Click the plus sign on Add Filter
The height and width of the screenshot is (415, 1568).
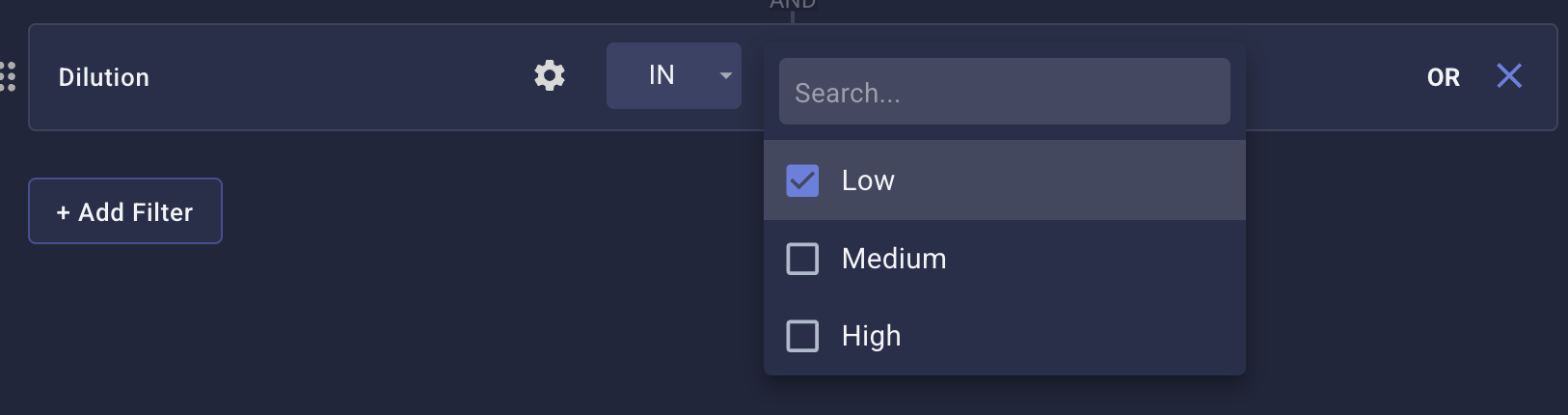click(x=64, y=212)
